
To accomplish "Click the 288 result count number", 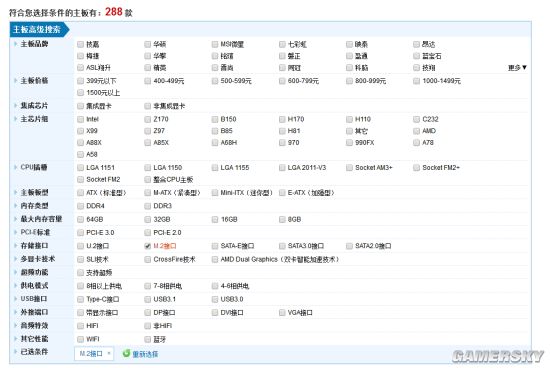I will pyautogui.click(x=114, y=12).
